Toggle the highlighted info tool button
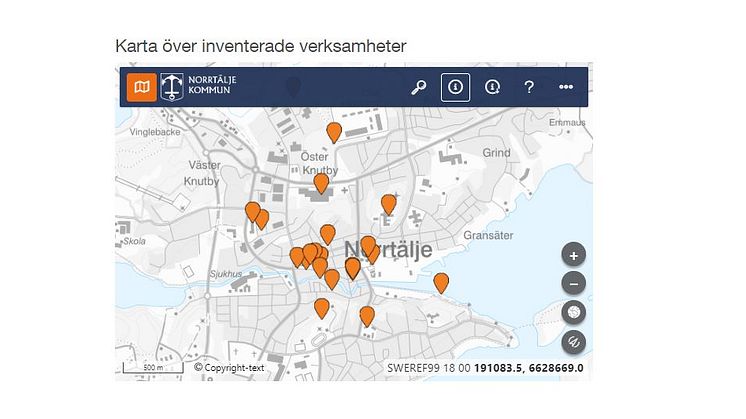The width and height of the screenshot is (746, 419). click(455, 88)
